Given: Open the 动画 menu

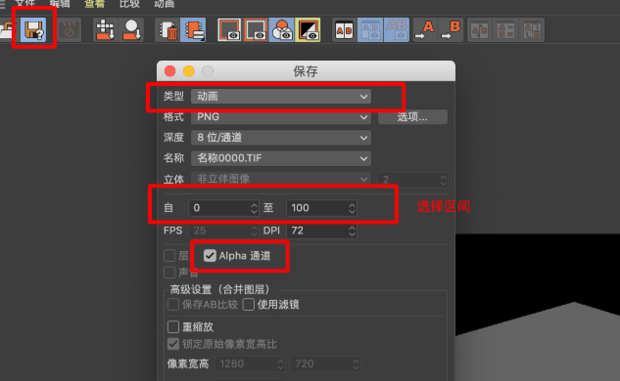Looking at the screenshot, I should (x=164, y=4).
